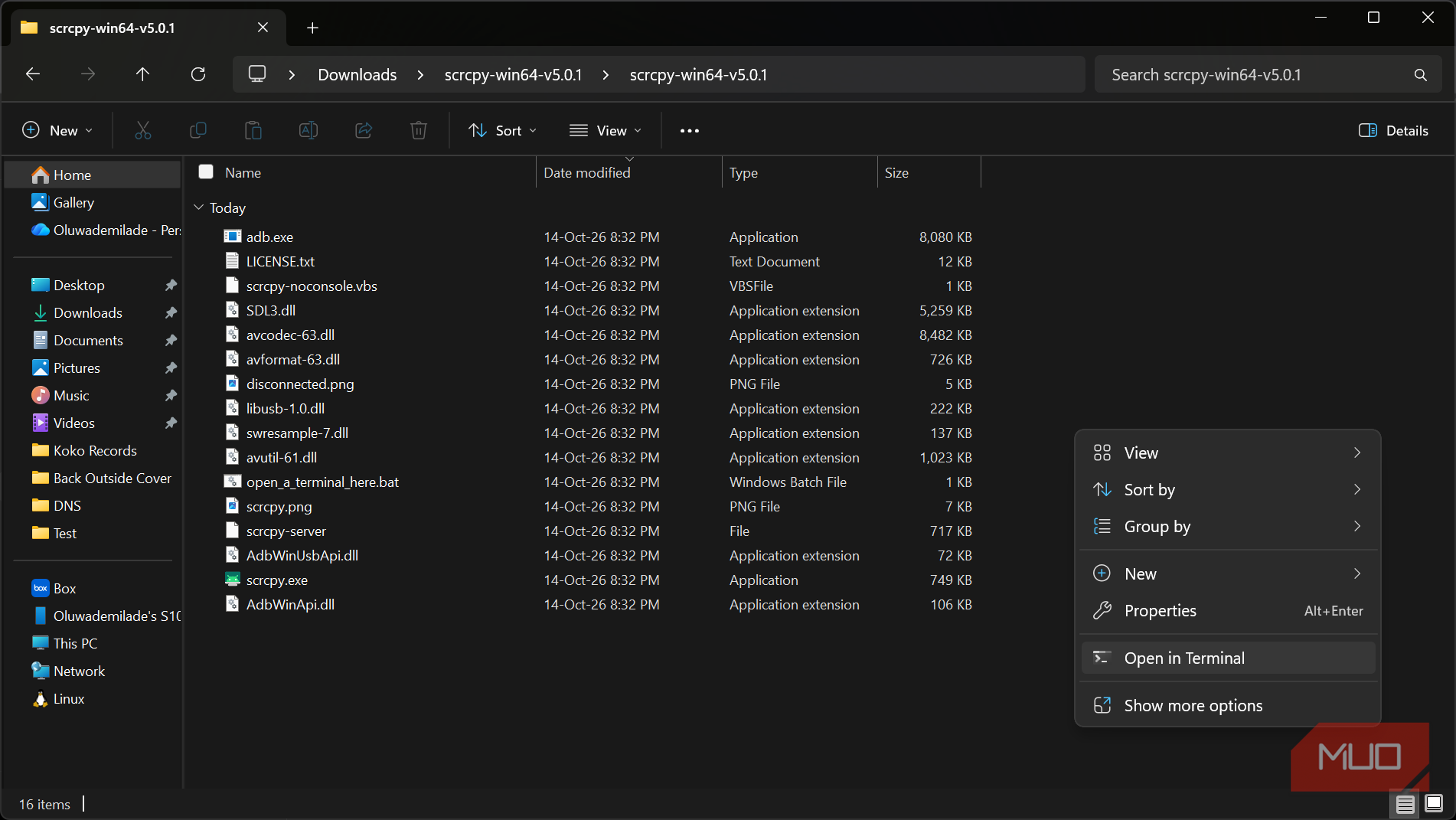Switch to large thumbnails view icon in status bar

click(1434, 803)
